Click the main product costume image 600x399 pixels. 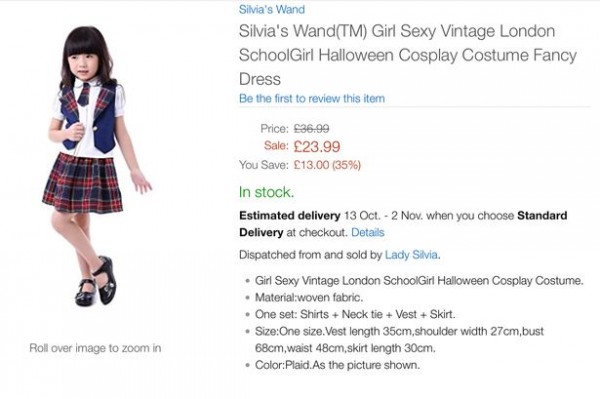pos(97,166)
